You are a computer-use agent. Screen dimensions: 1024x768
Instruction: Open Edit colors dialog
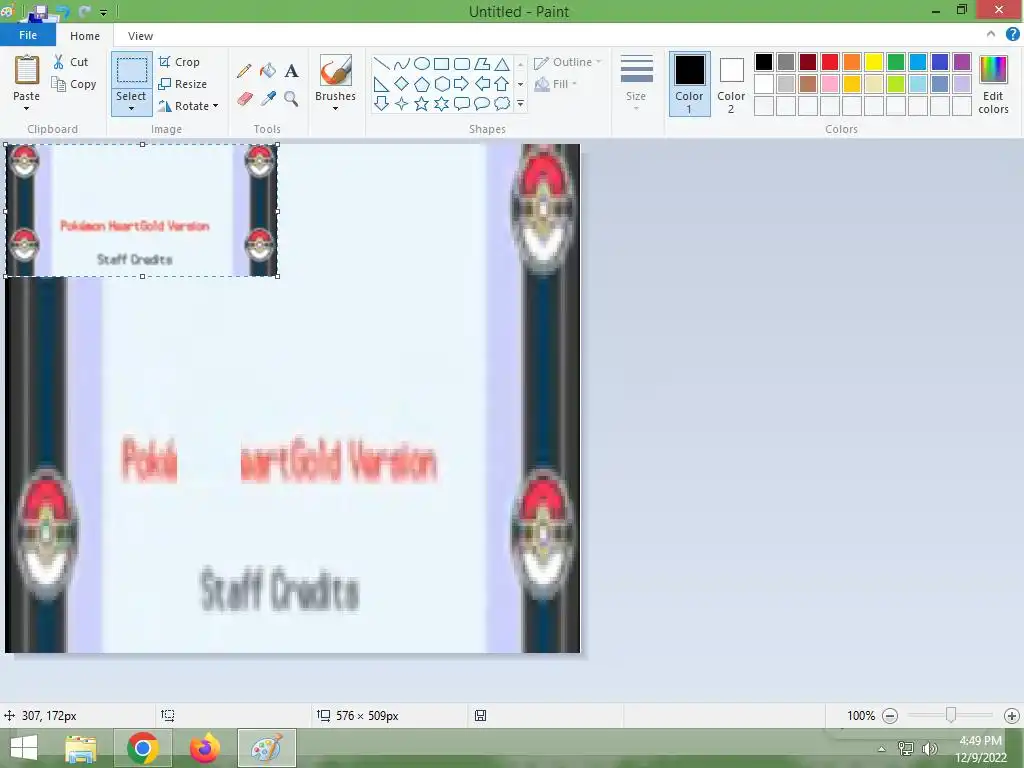tap(993, 84)
